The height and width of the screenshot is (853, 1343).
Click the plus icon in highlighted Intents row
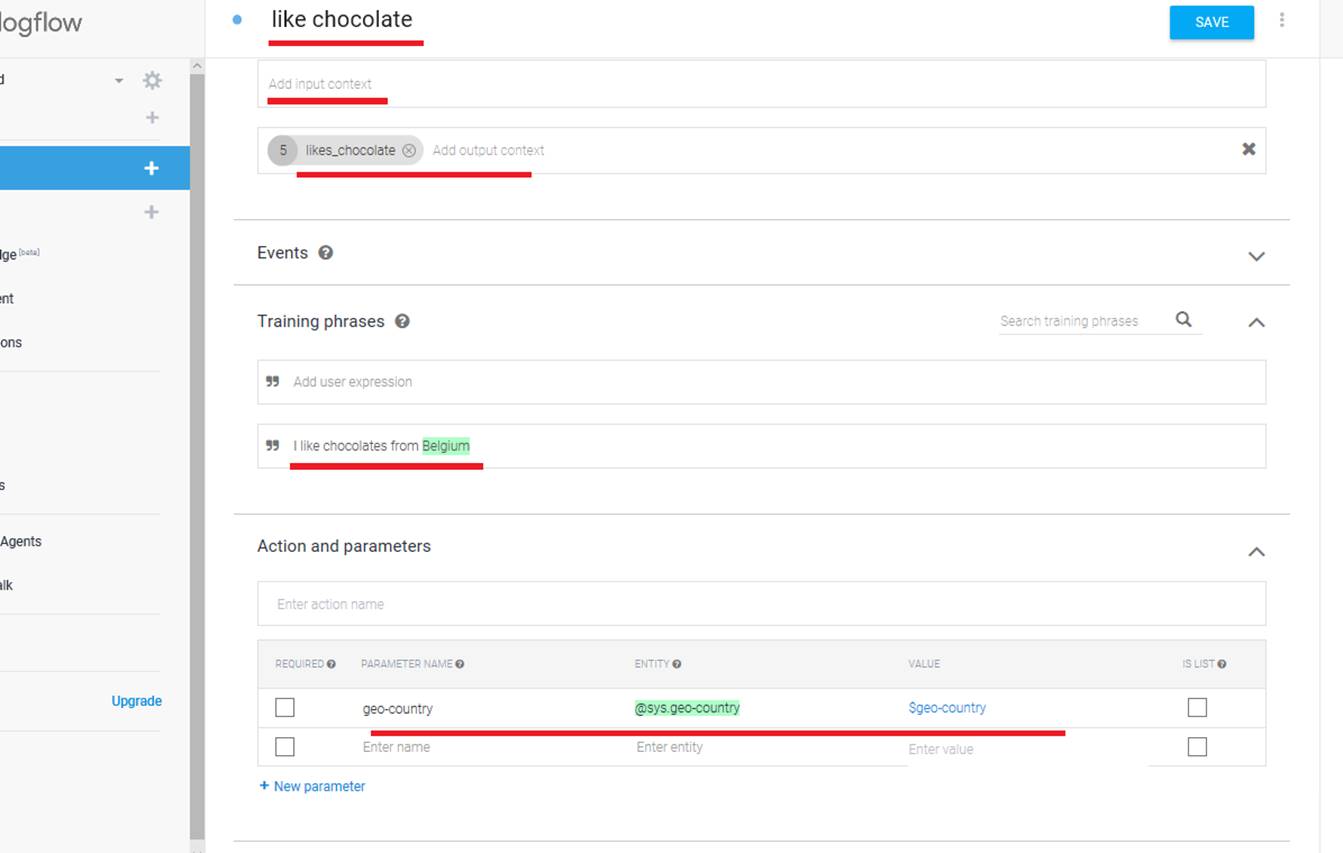(x=152, y=168)
